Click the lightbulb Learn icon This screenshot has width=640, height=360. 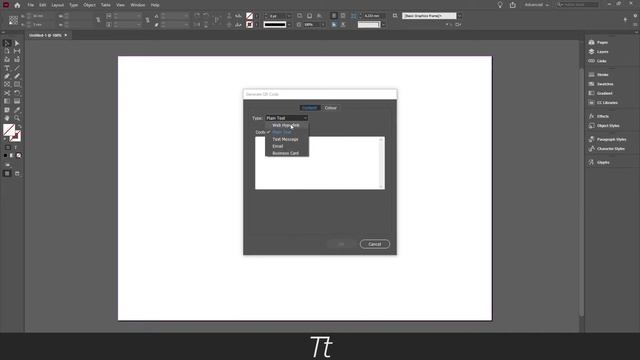tap(500, 5)
